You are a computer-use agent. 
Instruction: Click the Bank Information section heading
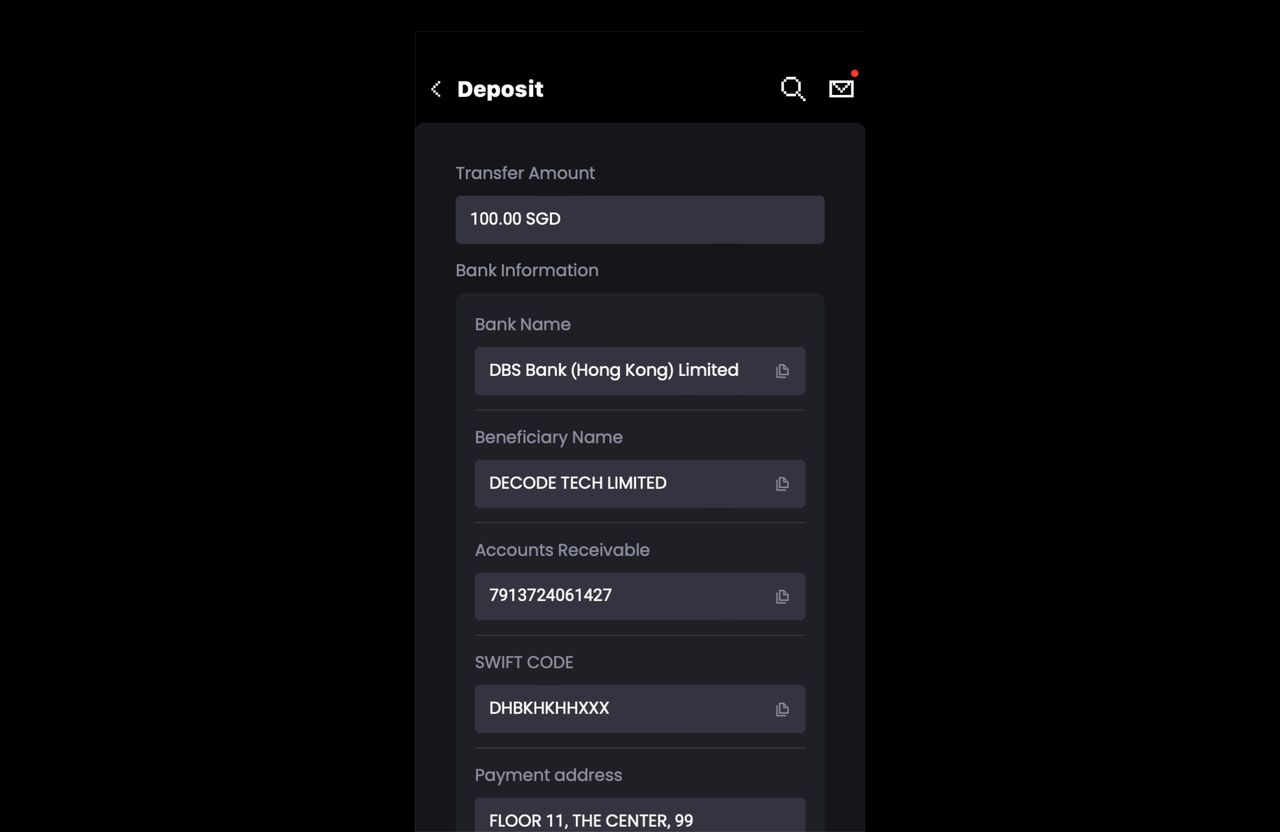pyautogui.click(x=527, y=270)
